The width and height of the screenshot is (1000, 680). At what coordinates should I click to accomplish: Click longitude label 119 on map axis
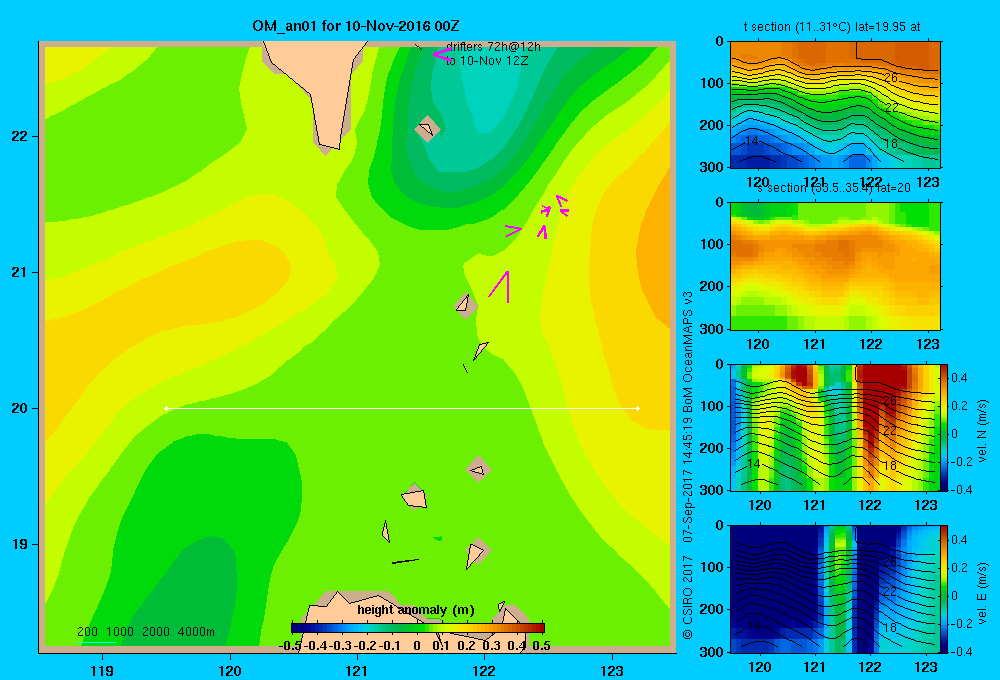102,670
